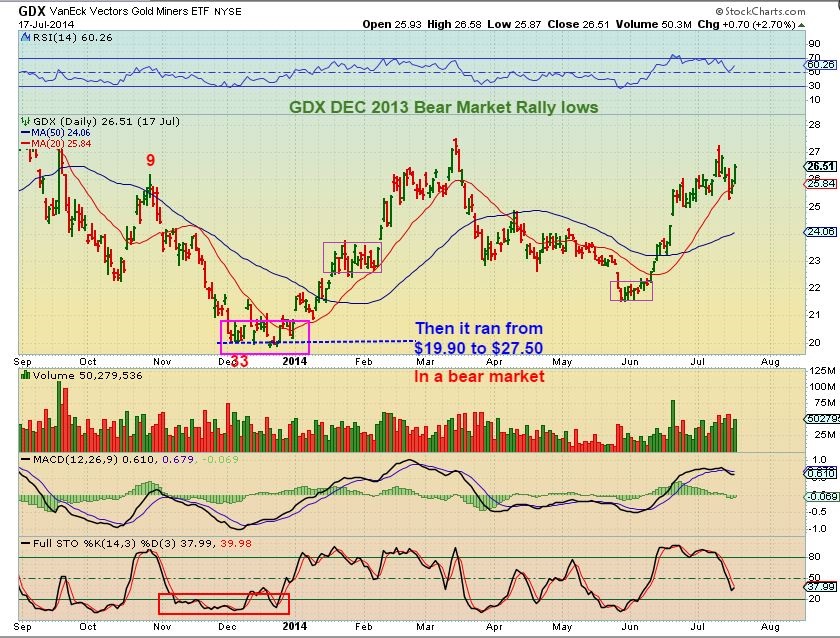The width and height of the screenshot is (840, 638).
Task: Click the MA(50) blue legend line
Action: pyautogui.click(x=25, y=132)
